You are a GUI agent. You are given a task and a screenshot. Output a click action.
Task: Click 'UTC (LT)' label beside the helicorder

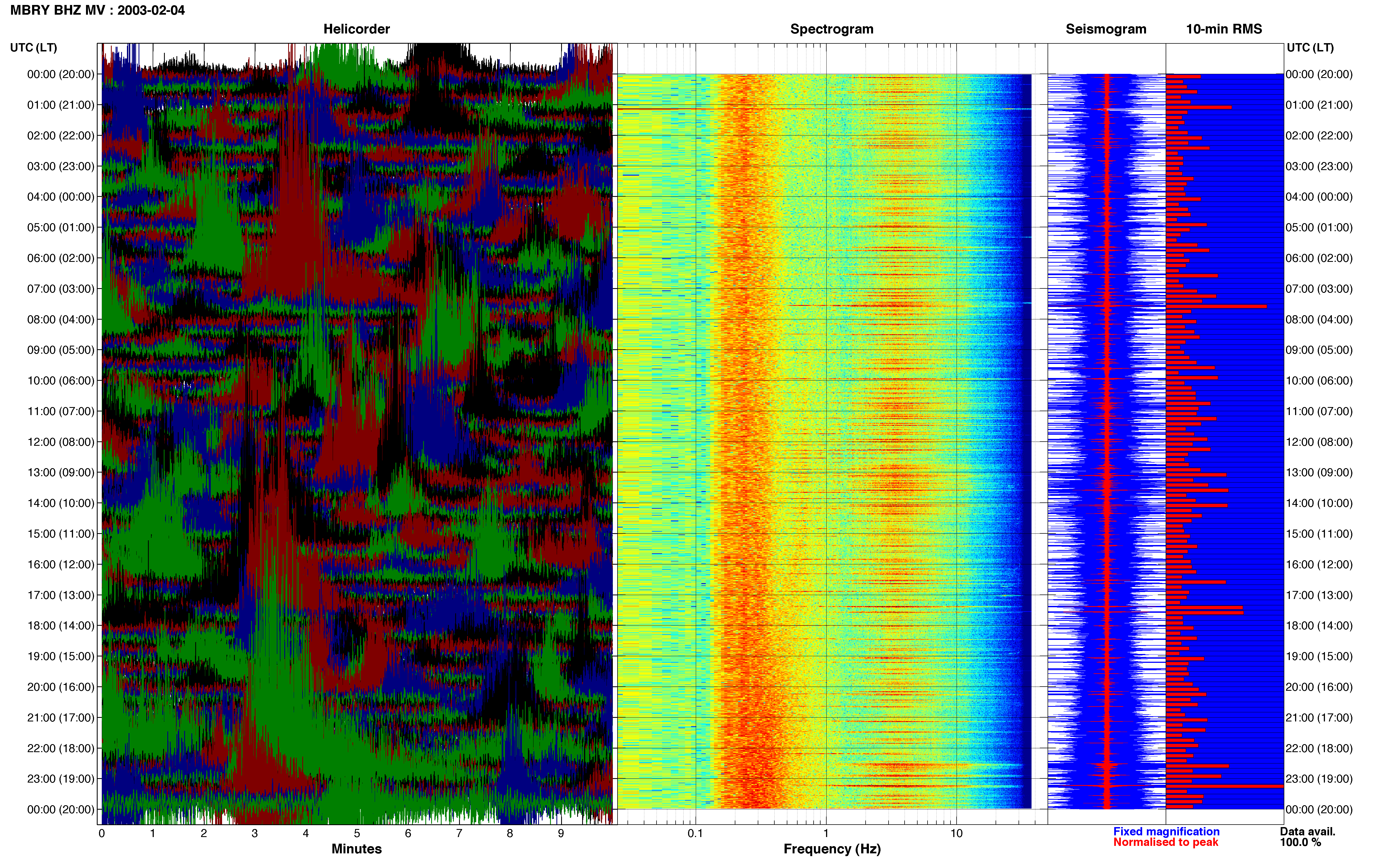(34, 48)
